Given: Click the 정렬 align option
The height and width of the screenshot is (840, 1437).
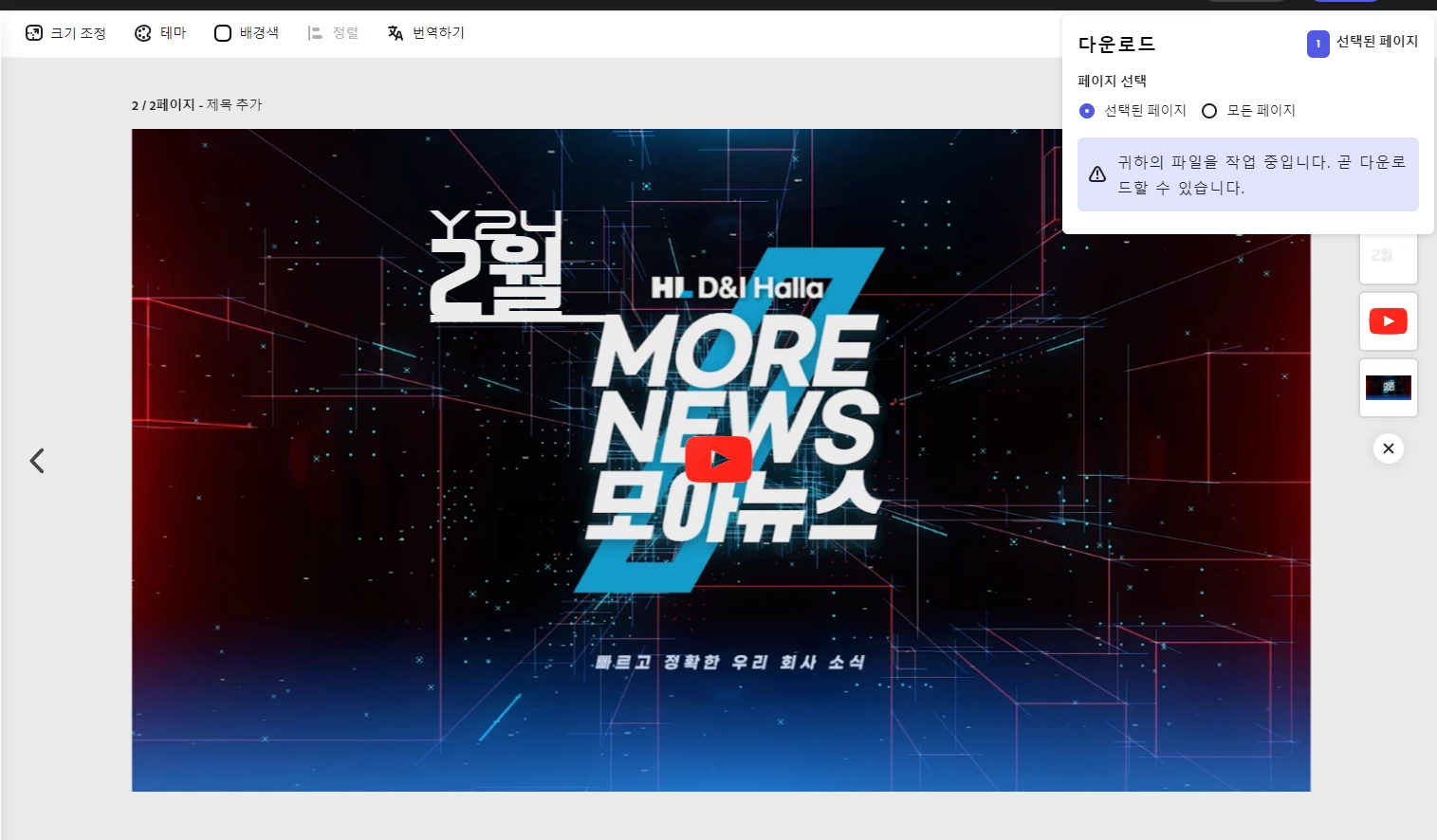Looking at the screenshot, I should point(333,33).
